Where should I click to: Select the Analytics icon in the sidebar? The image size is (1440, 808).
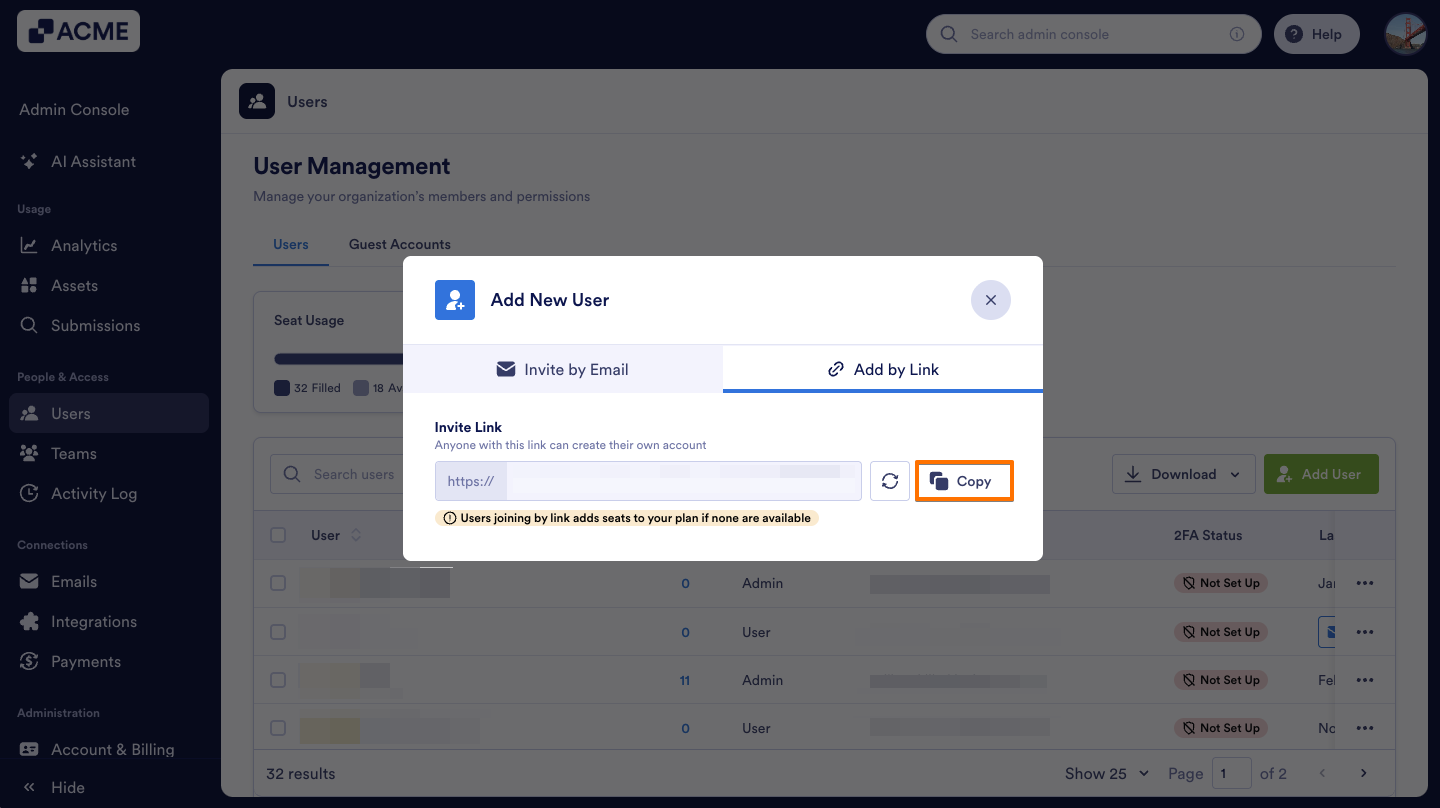point(29,245)
